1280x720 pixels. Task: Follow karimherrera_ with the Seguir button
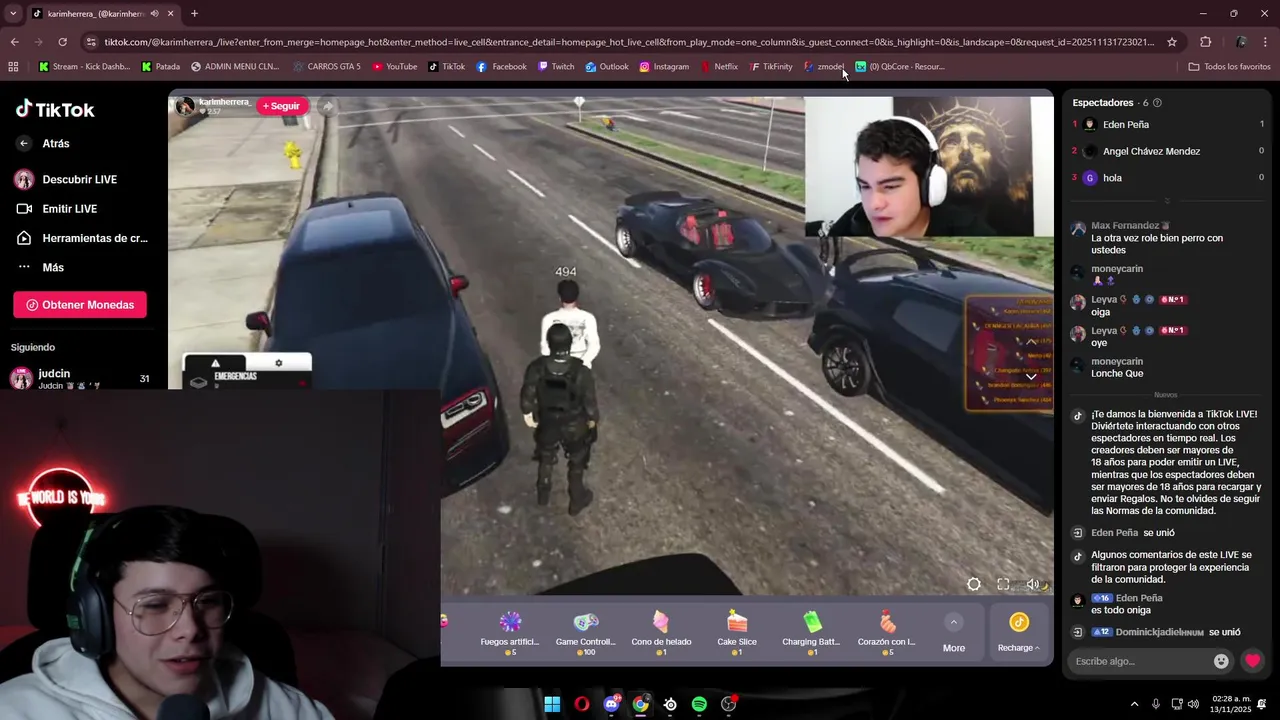tap(281, 106)
